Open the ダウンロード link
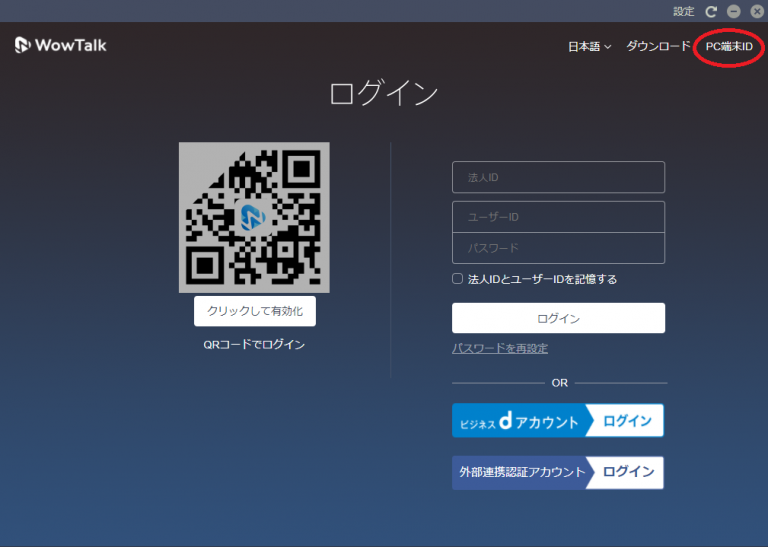768x547 pixels. [x=658, y=46]
